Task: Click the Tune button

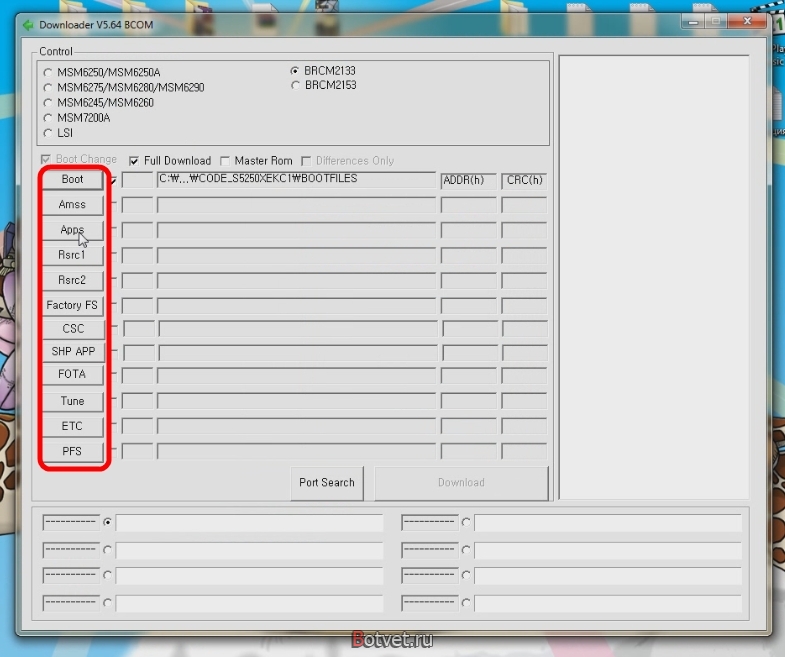Action: pyautogui.click(x=73, y=401)
